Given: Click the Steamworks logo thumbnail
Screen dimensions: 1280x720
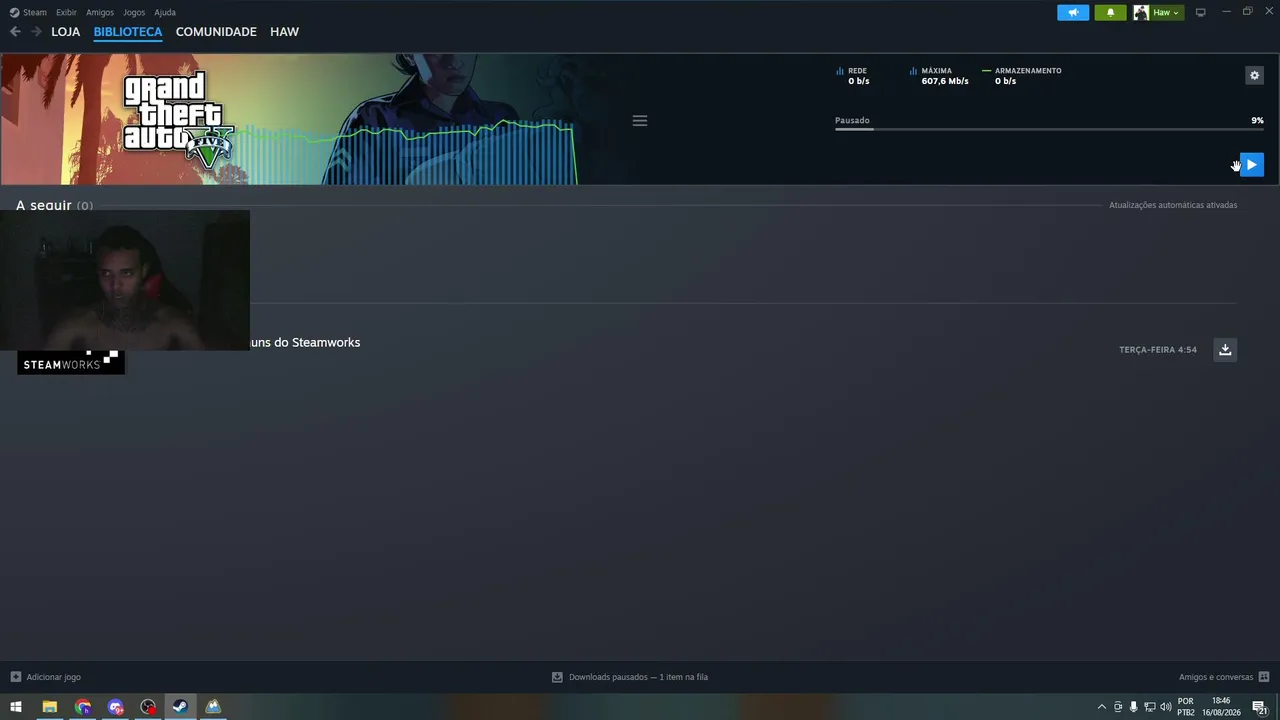Looking at the screenshot, I should [x=71, y=362].
